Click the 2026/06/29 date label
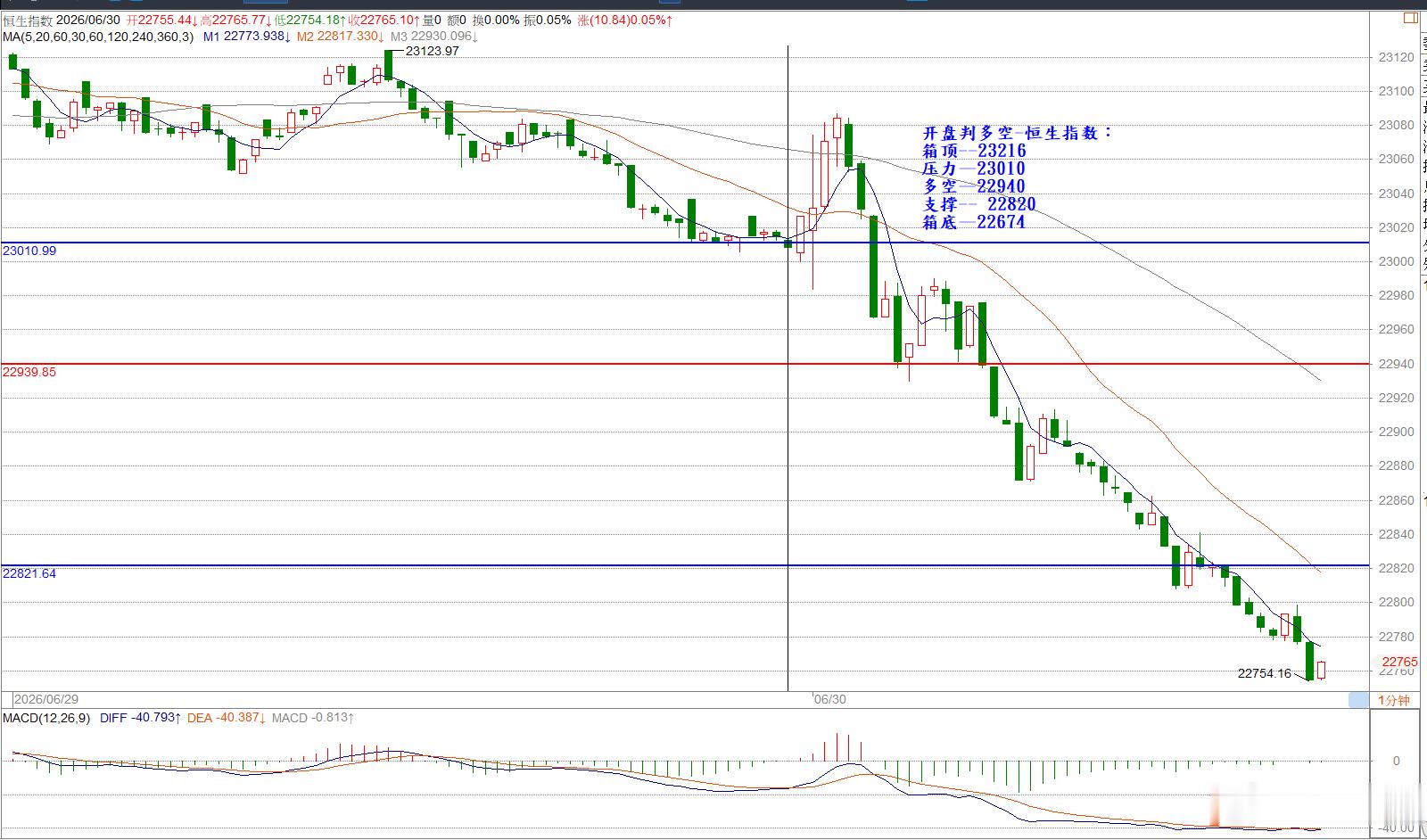 pos(46,700)
